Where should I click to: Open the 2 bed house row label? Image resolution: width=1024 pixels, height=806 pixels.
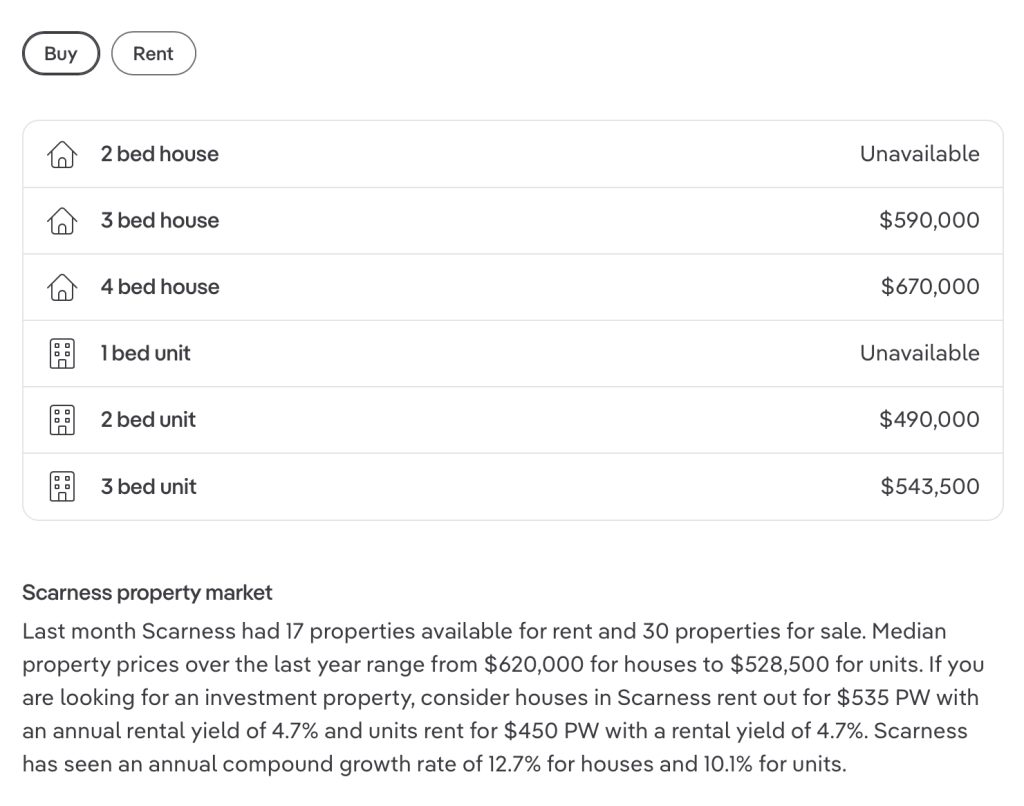click(x=159, y=154)
